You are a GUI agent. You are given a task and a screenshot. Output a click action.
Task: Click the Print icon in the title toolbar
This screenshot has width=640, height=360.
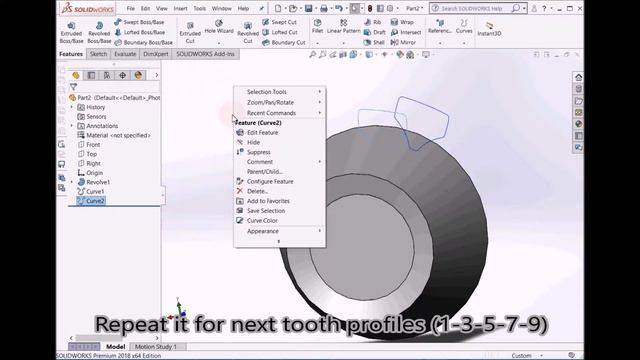324,8
